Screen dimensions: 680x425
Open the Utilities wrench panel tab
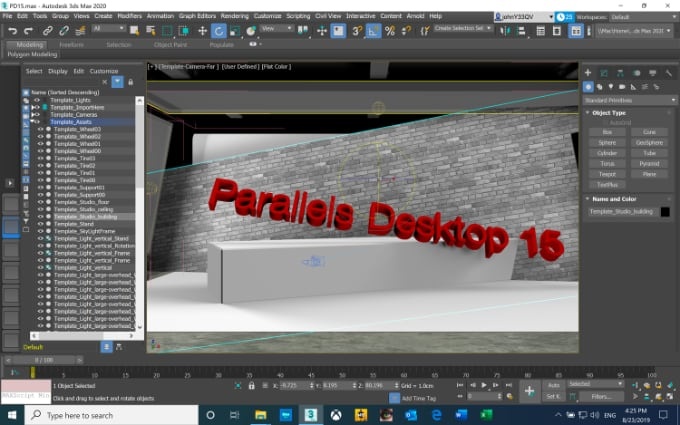click(x=668, y=72)
